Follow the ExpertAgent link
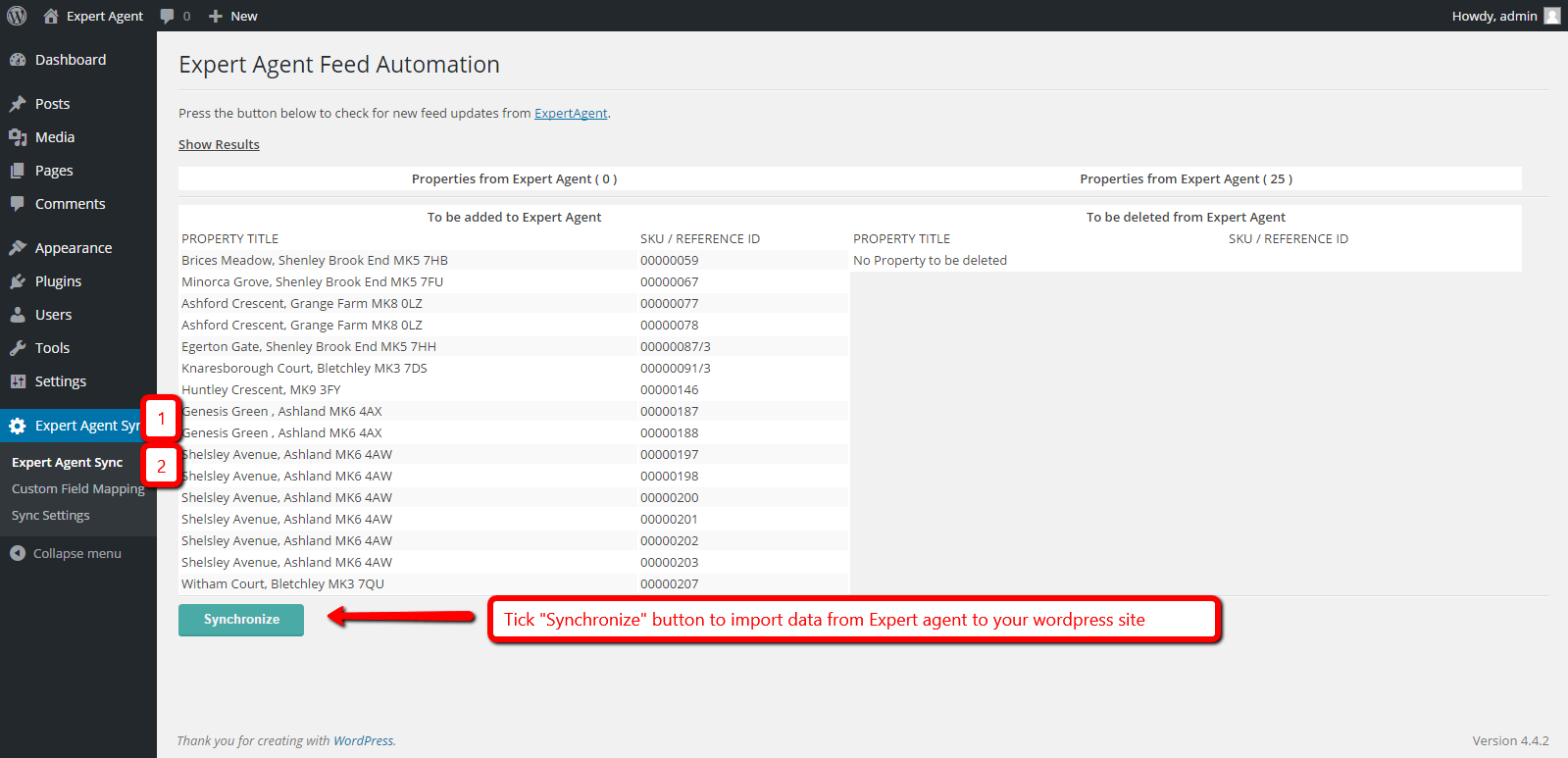This screenshot has height=758, width=1568. 571,114
